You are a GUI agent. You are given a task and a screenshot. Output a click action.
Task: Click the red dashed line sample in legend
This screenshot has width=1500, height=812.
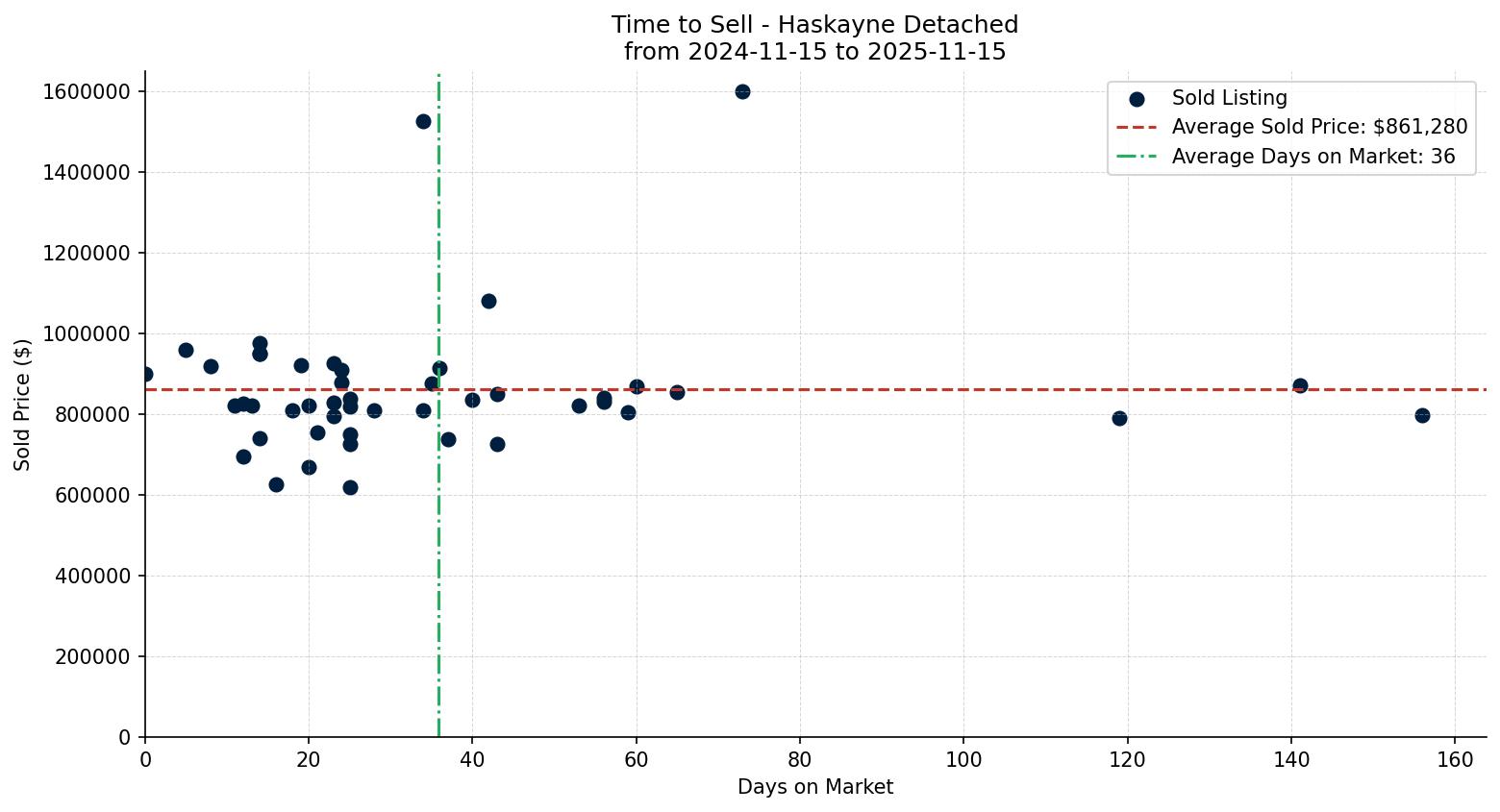pyautogui.click(x=1138, y=127)
